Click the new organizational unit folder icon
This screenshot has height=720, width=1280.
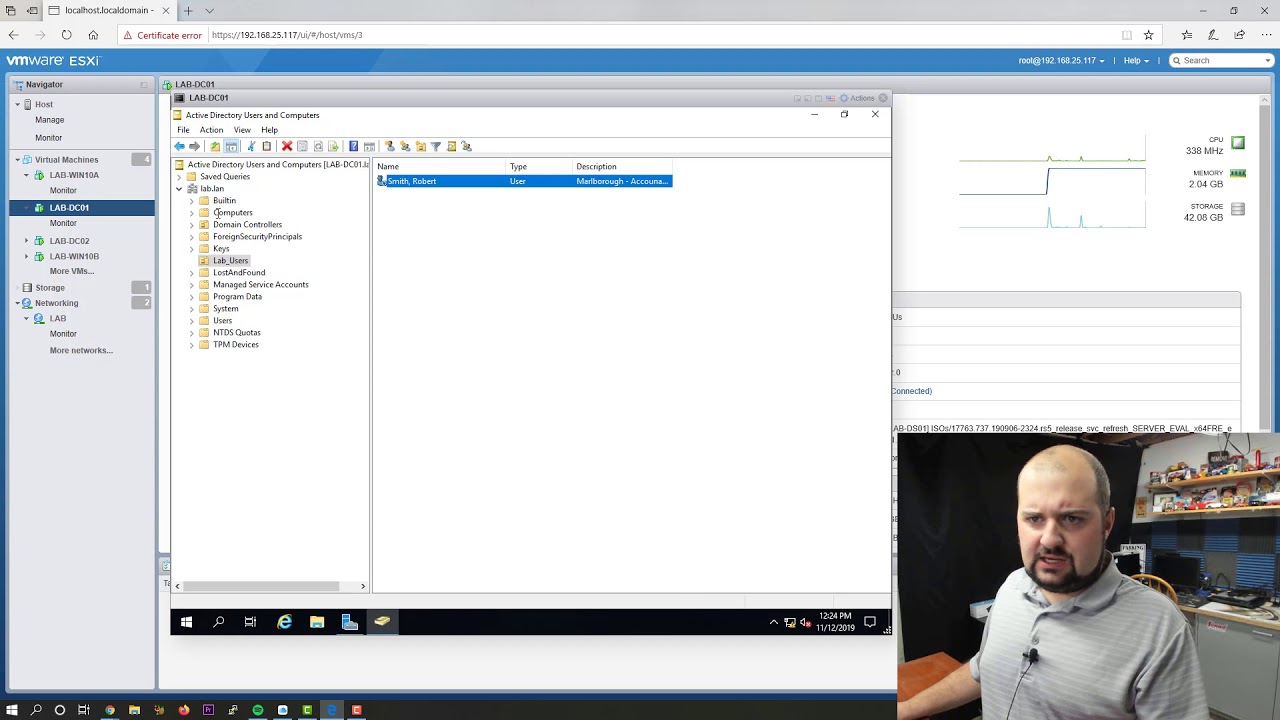click(x=420, y=146)
